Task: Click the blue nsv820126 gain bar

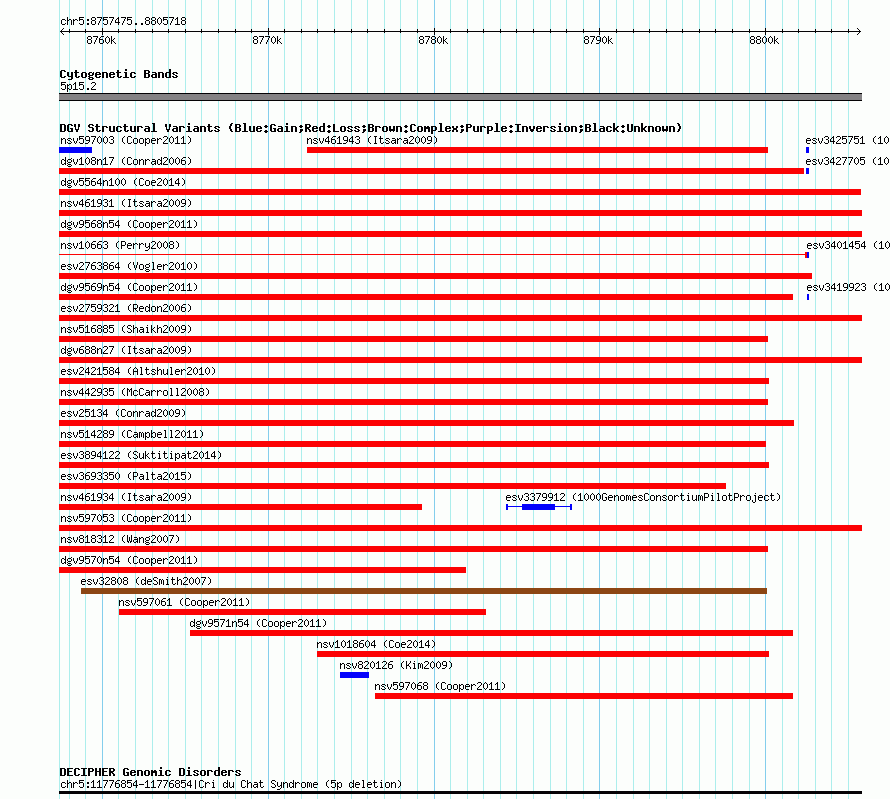Action: pos(354,675)
